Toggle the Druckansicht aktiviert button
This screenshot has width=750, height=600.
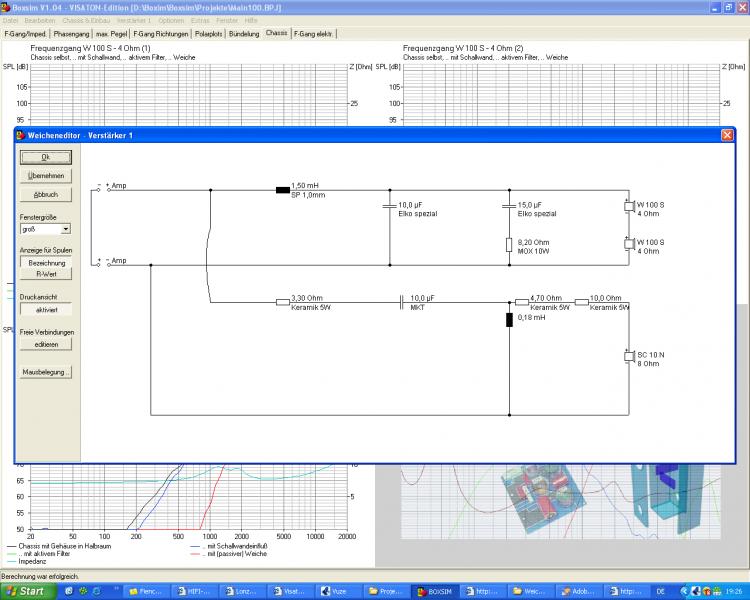(x=46, y=310)
